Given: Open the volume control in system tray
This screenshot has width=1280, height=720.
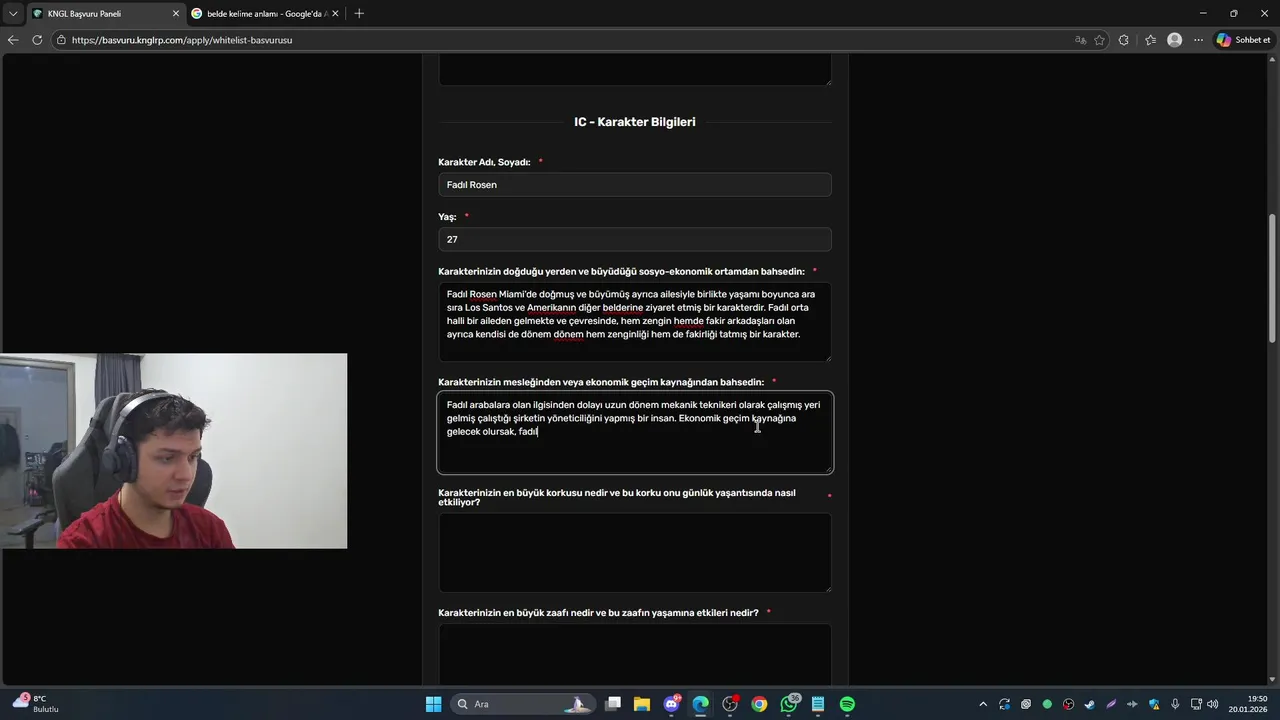Looking at the screenshot, I should pyautogui.click(x=1212, y=704).
